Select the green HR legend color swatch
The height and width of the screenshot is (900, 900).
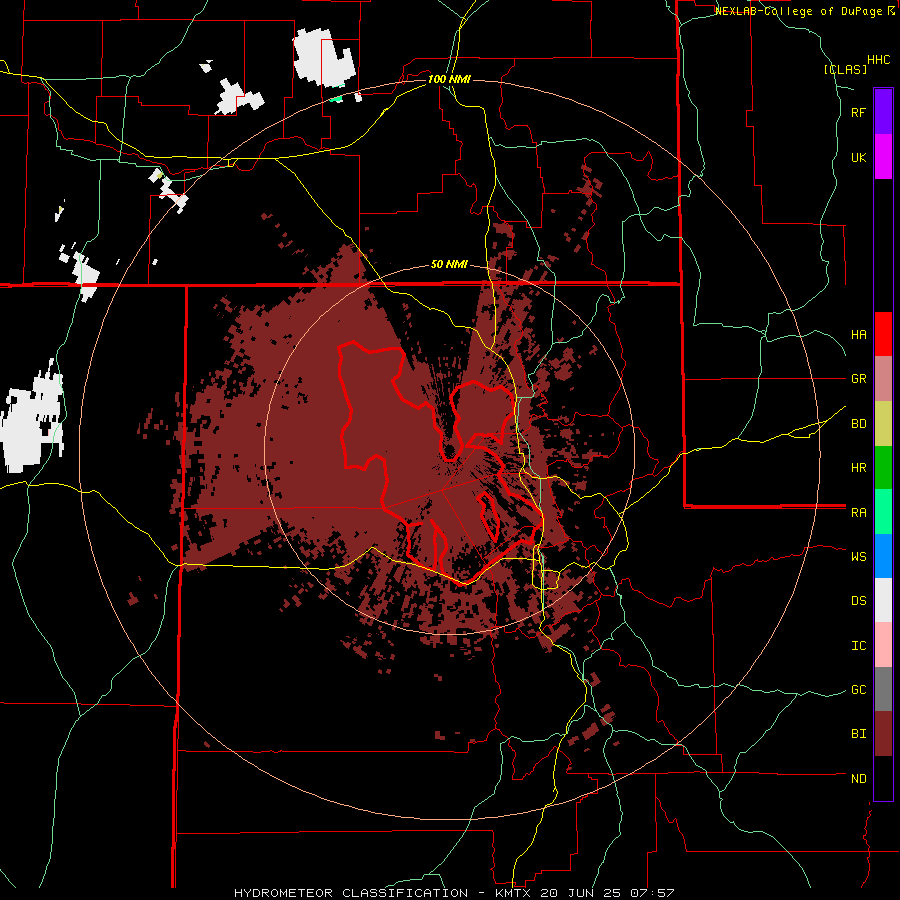coord(883,468)
